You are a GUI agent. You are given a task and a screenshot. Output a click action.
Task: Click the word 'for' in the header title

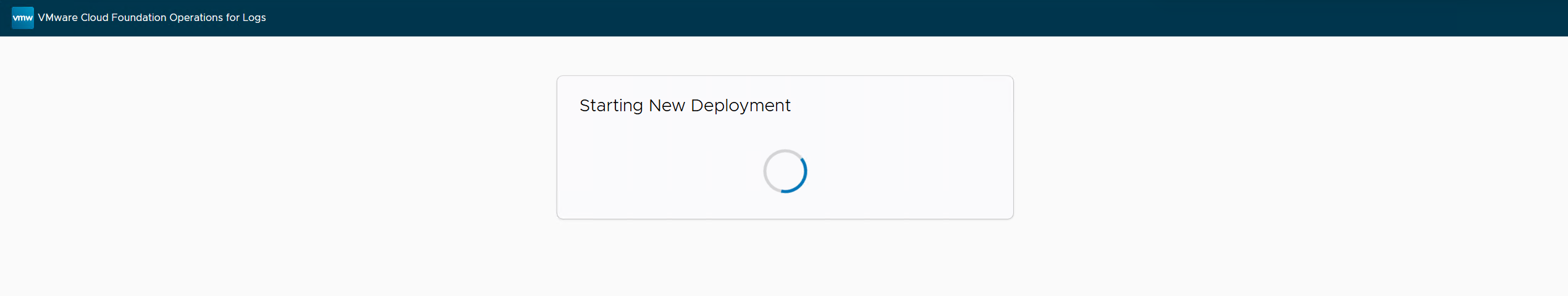coord(232,18)
